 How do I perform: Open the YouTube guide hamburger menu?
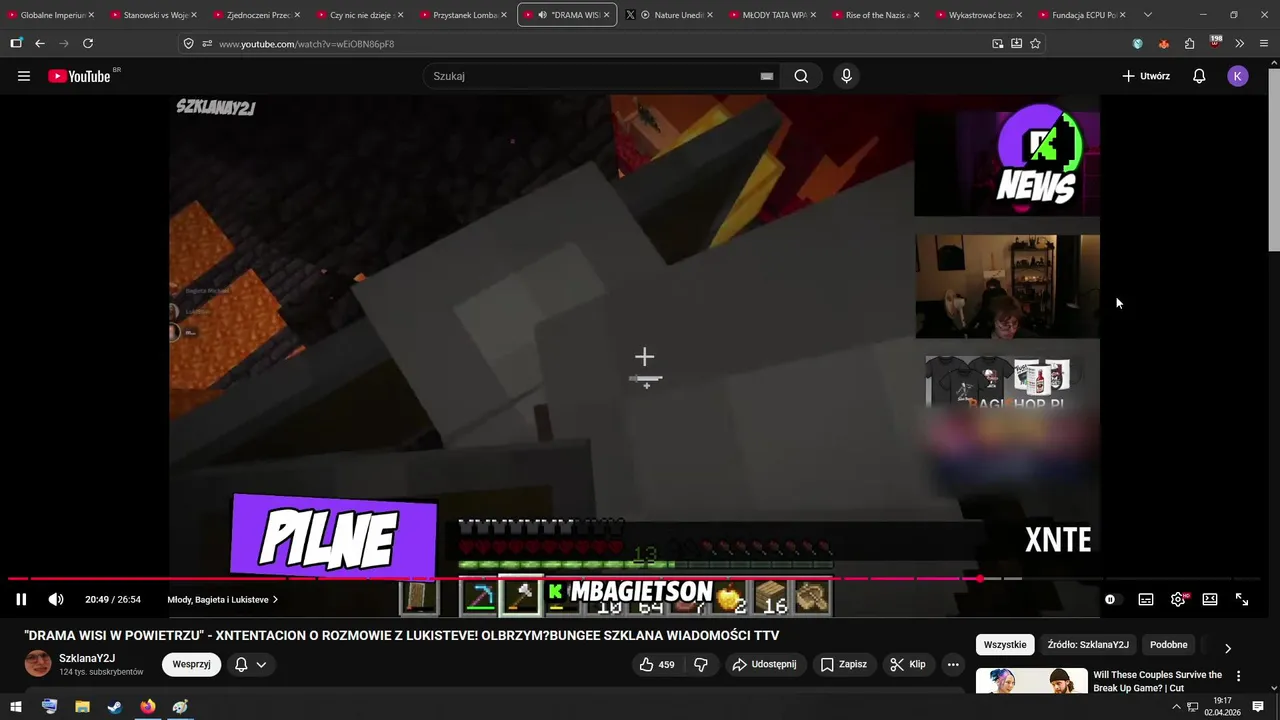(24, 76)
